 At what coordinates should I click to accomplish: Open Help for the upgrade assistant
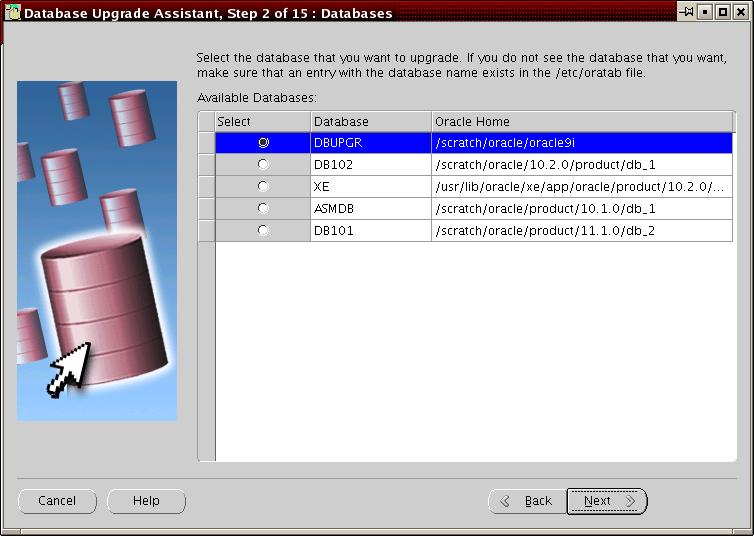[x=146, y=501]
